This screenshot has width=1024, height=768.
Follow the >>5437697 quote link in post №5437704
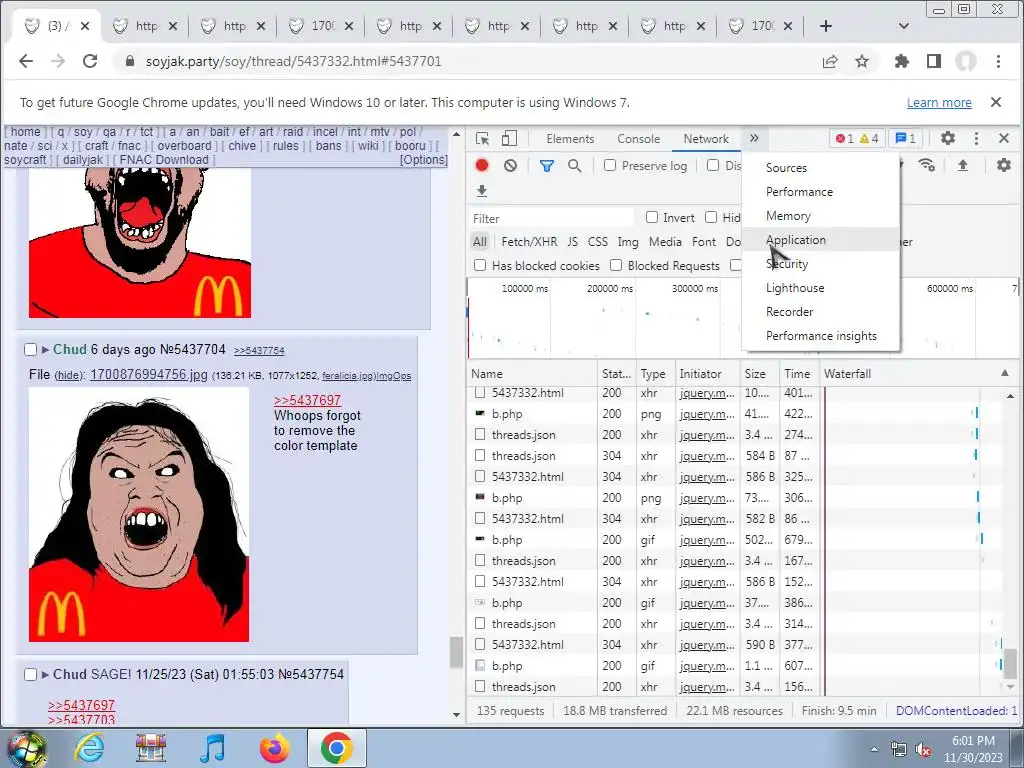[x=307, y=400]
